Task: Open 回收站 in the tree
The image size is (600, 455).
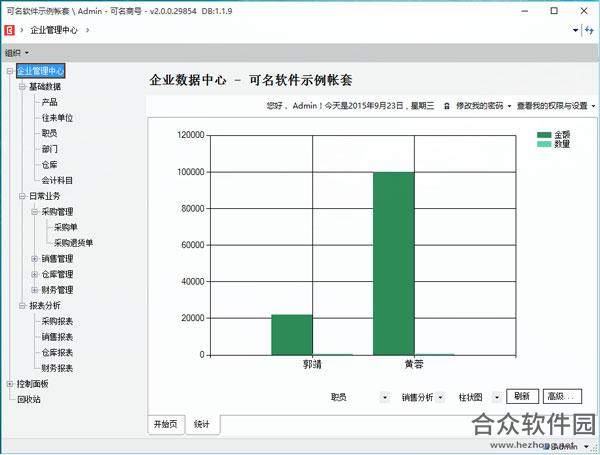Action: (29, 400)
